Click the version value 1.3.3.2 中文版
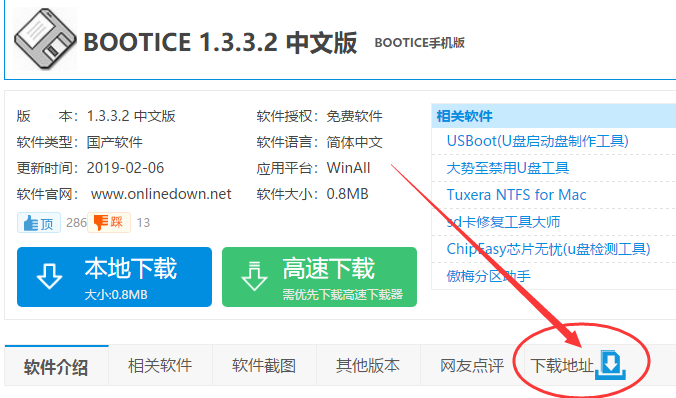676x398 pixels. (131, 116)
